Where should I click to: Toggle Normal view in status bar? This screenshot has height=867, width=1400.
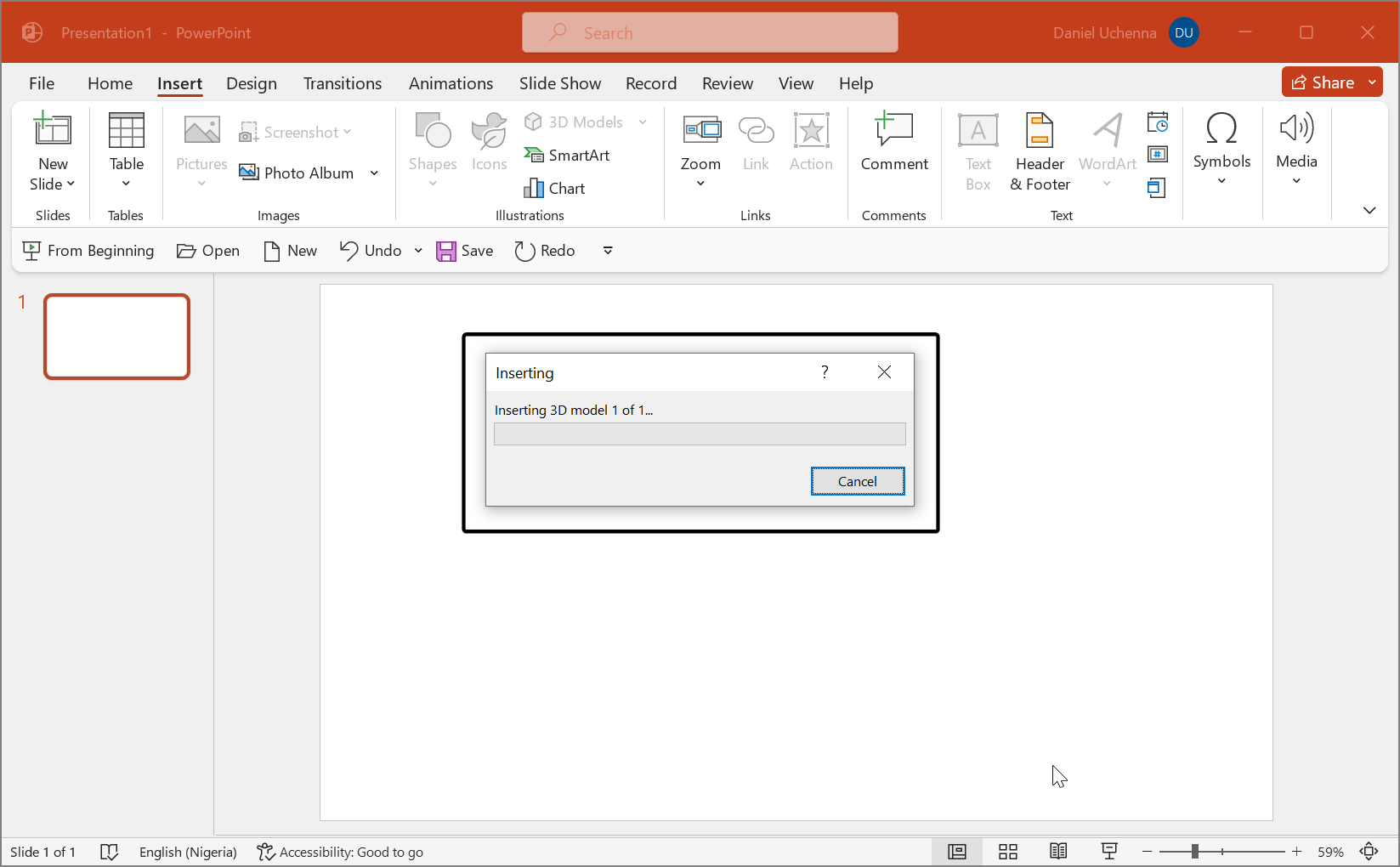957,852
